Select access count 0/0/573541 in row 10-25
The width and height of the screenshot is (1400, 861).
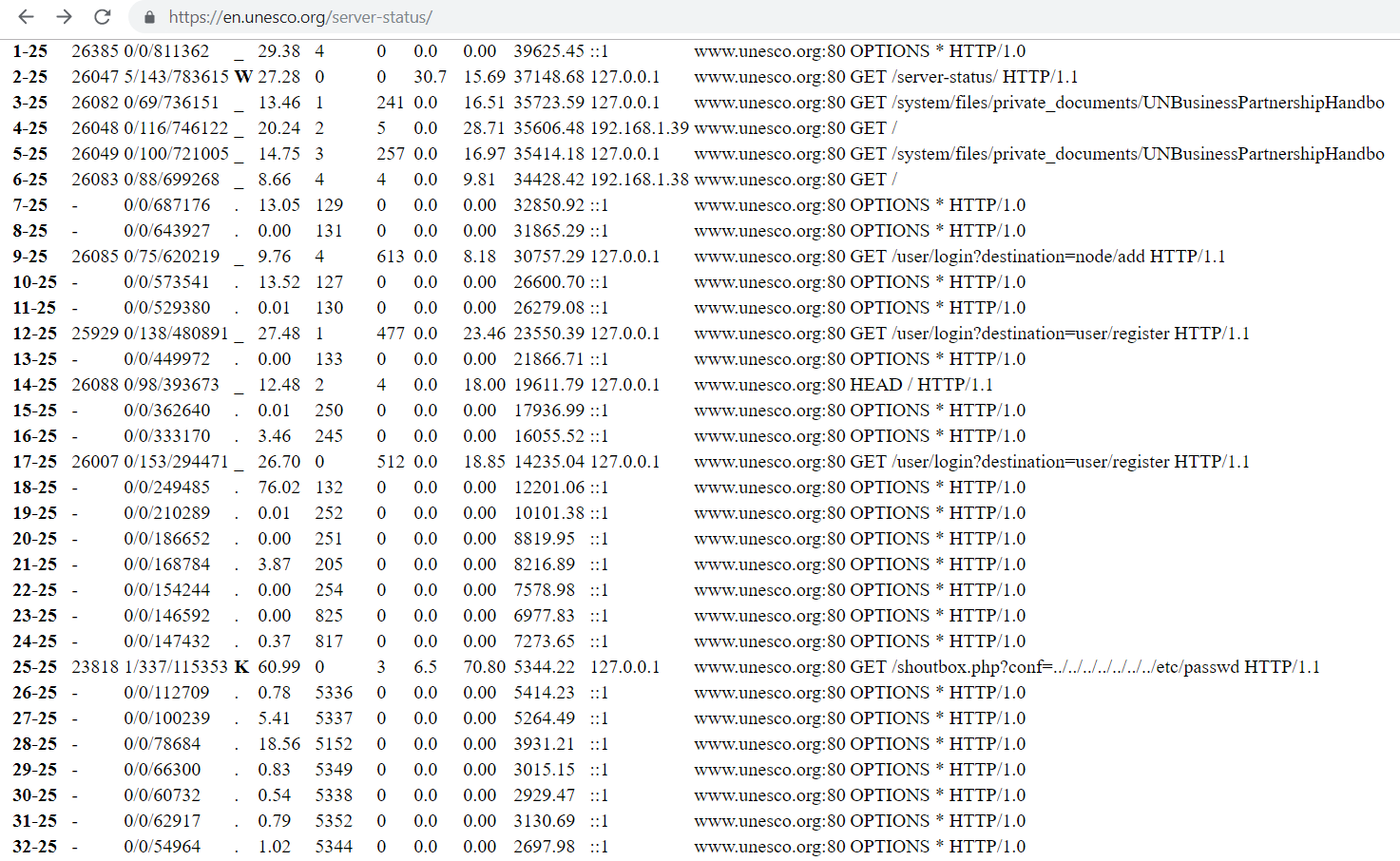[166, 282]
